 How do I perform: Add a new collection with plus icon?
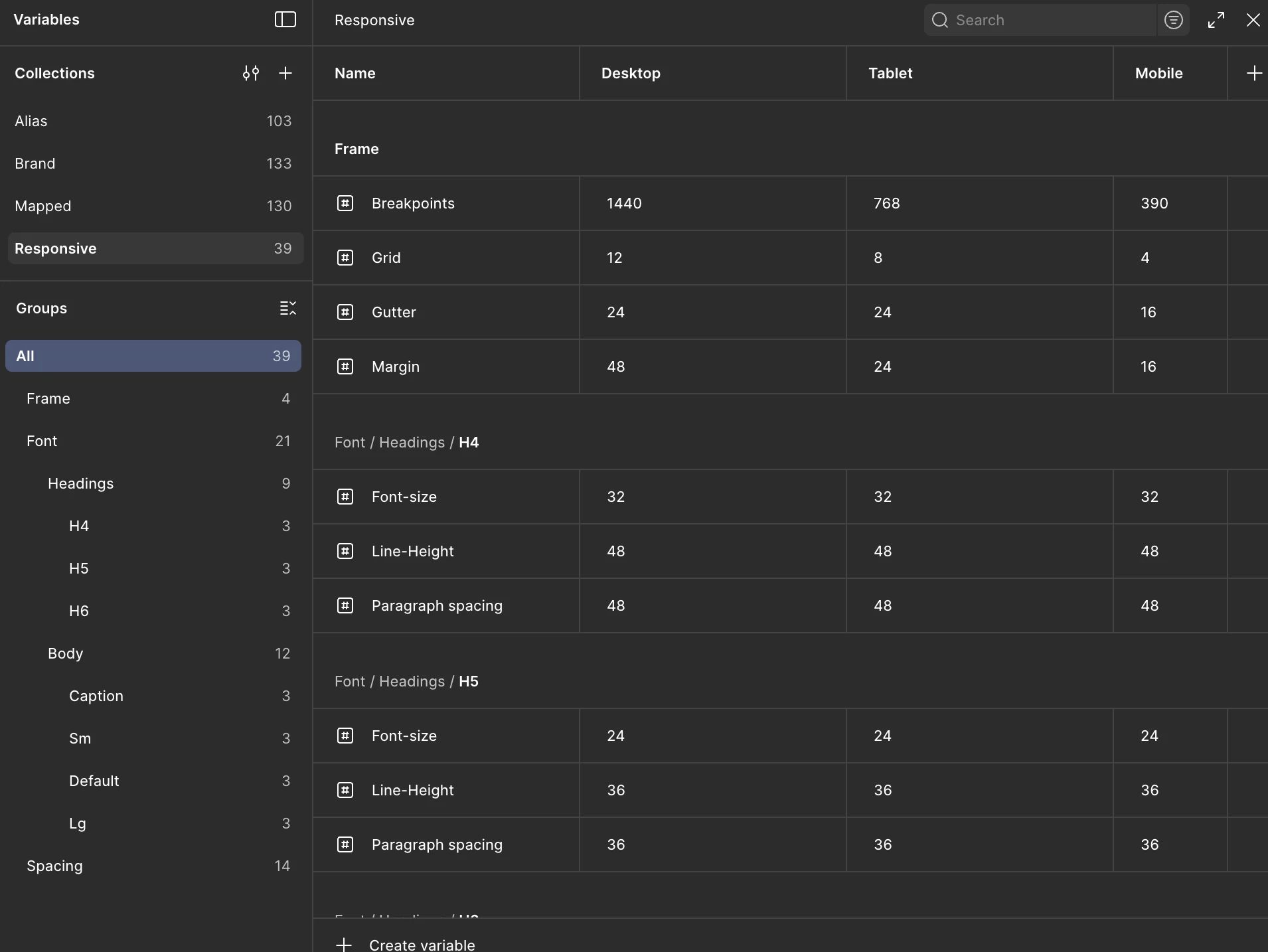tap(285, 73)
